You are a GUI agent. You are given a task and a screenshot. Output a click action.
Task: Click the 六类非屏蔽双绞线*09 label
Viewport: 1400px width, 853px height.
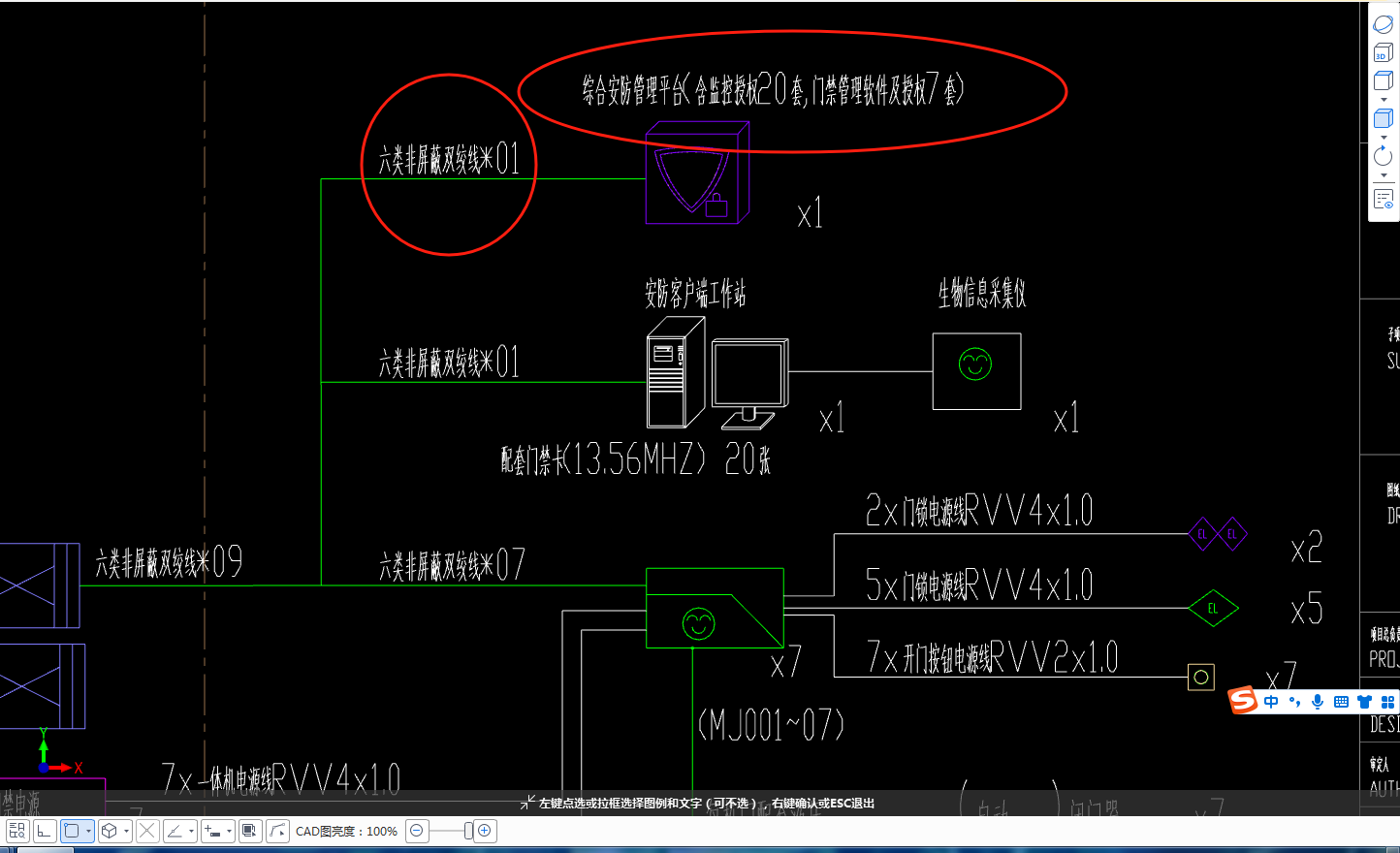[x=169, y=562]
